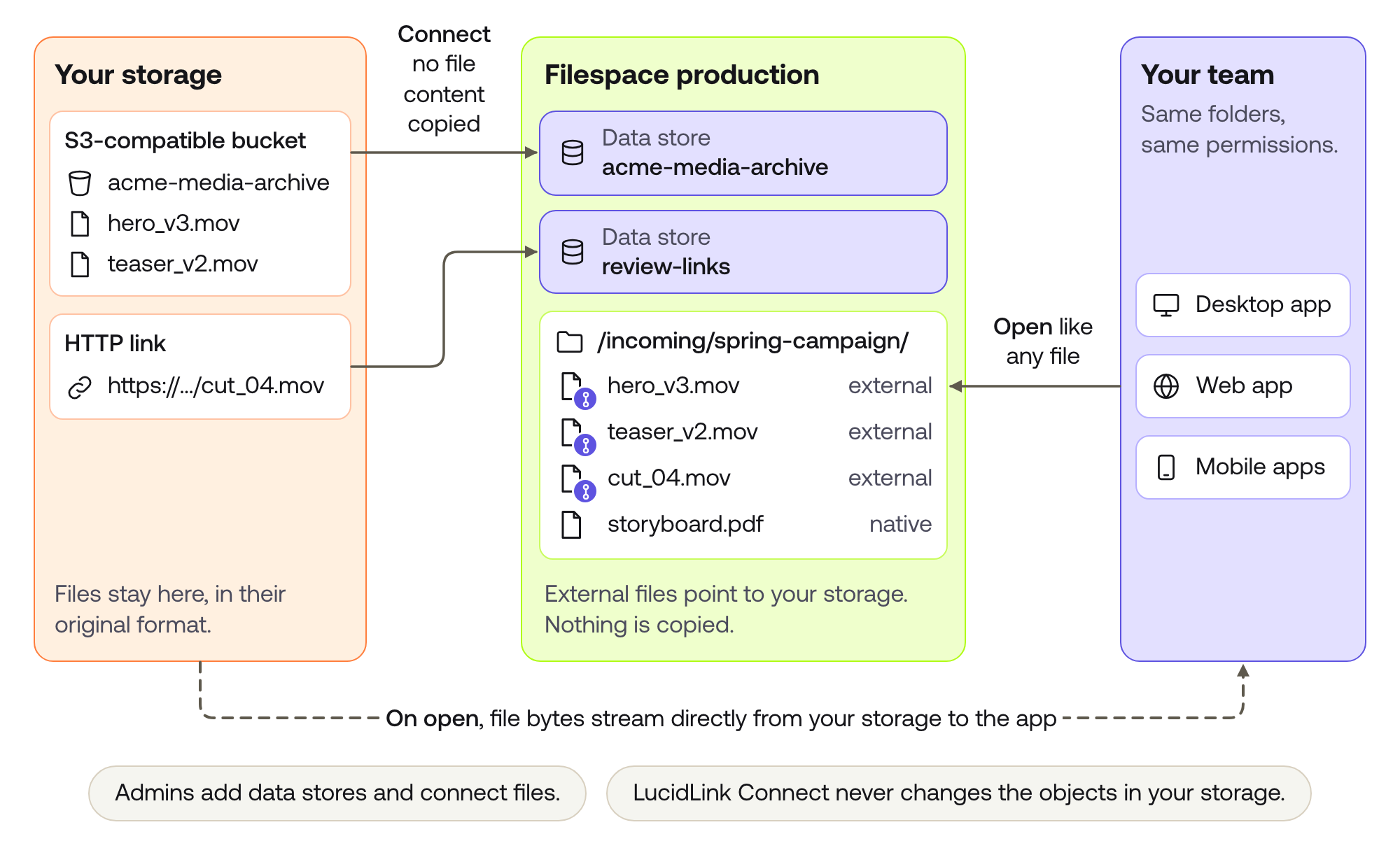Click the folder icon beside /incoming/spring-campaign/
Image resolution: width=1400 pixels, height=862 pixels.
click(570, 341)
